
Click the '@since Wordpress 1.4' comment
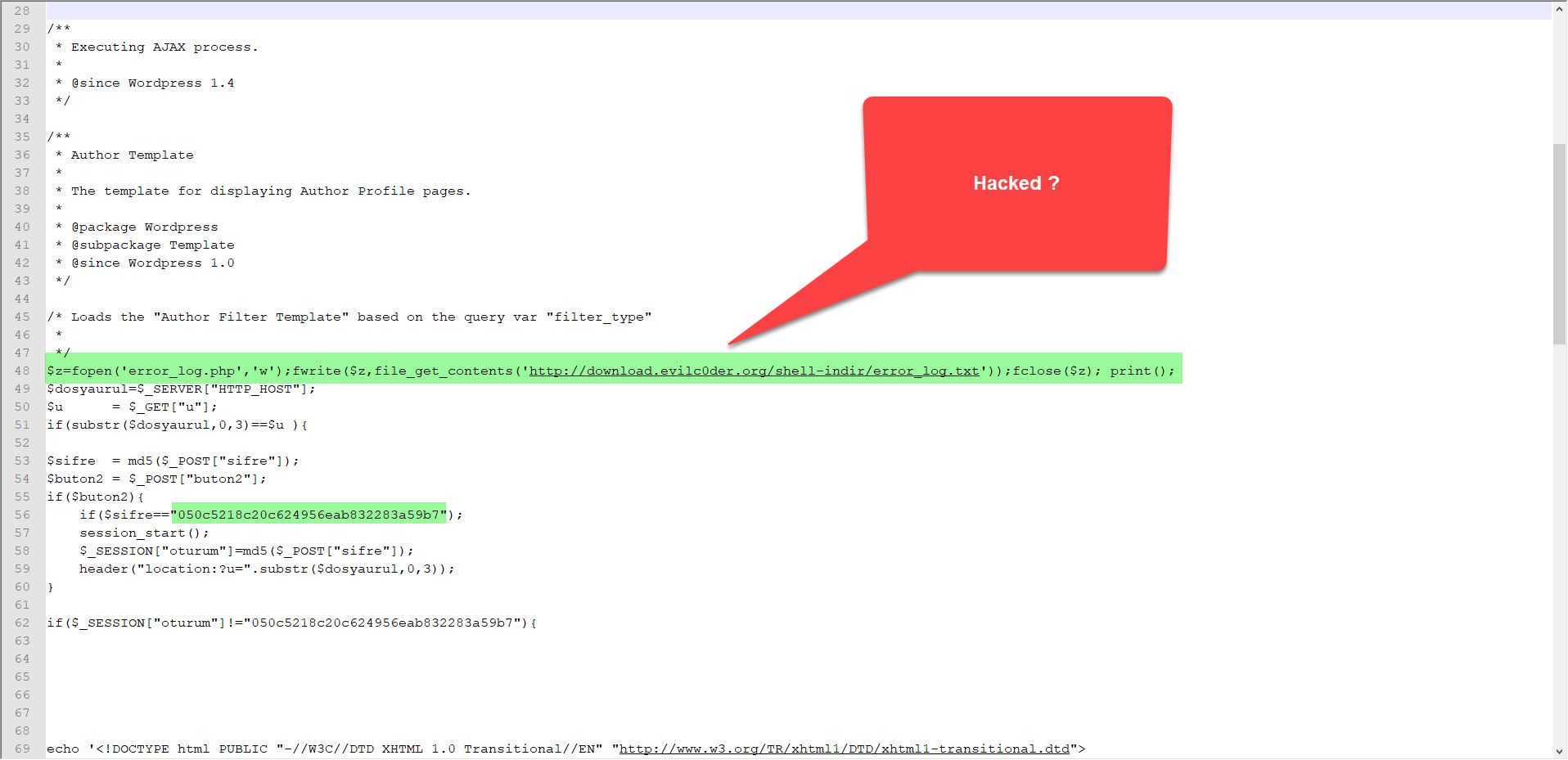coord(152,83)
